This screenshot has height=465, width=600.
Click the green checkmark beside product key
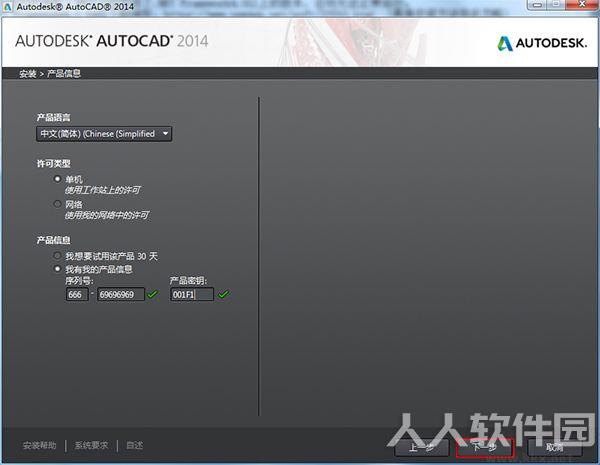(223, 294)
